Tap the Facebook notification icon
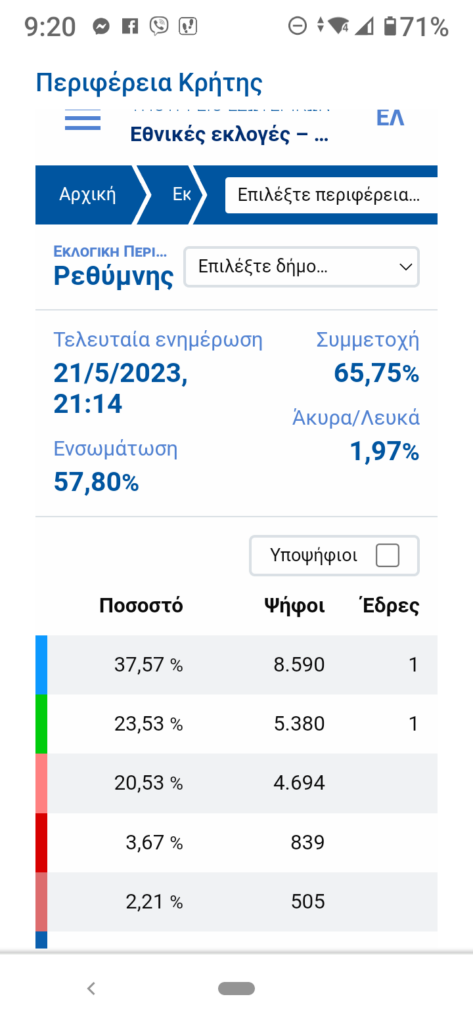Viewport: 473px width, 1024px height. tap(131, 26)
